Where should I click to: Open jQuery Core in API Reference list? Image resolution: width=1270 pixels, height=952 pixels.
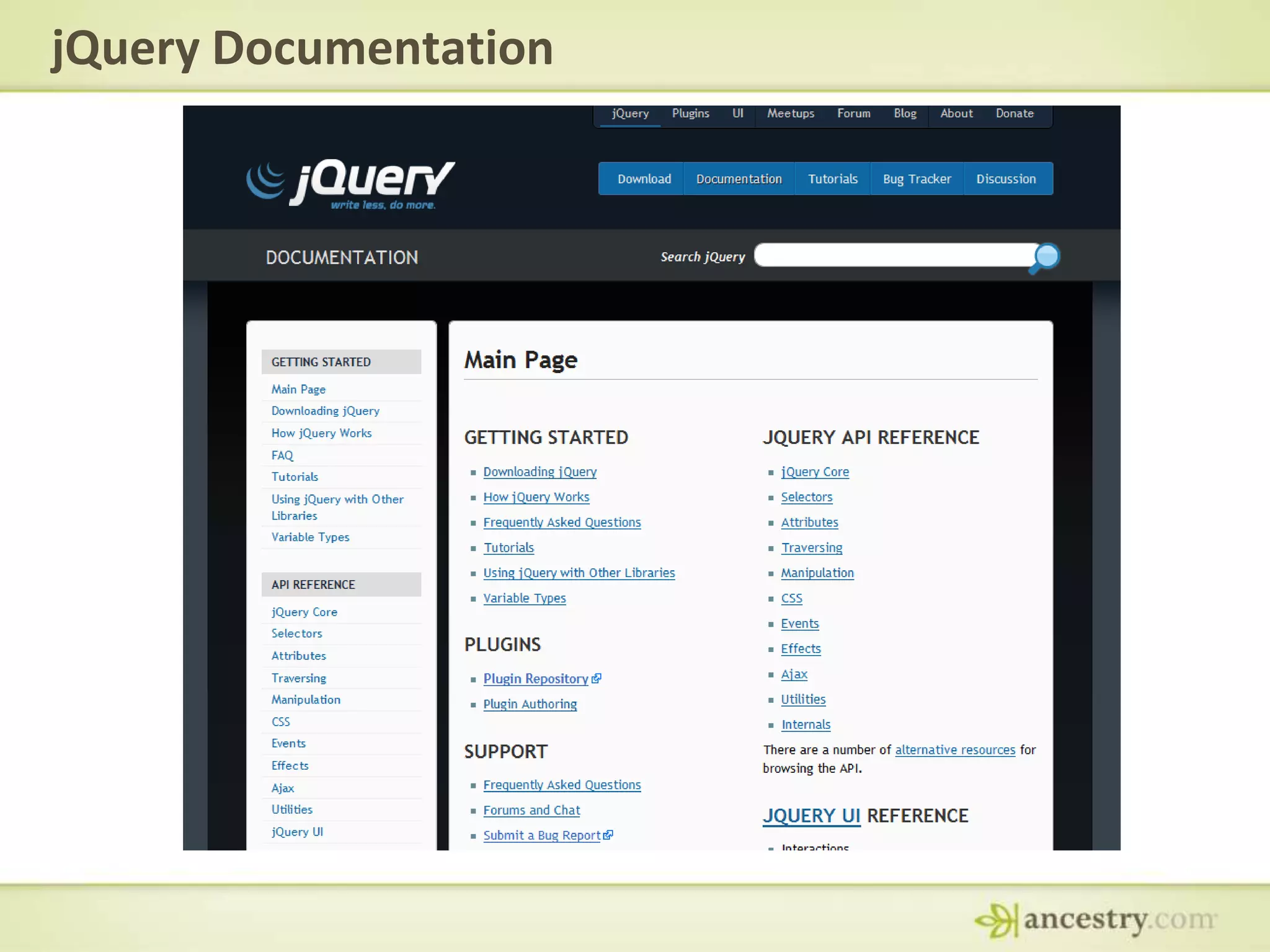815,472
